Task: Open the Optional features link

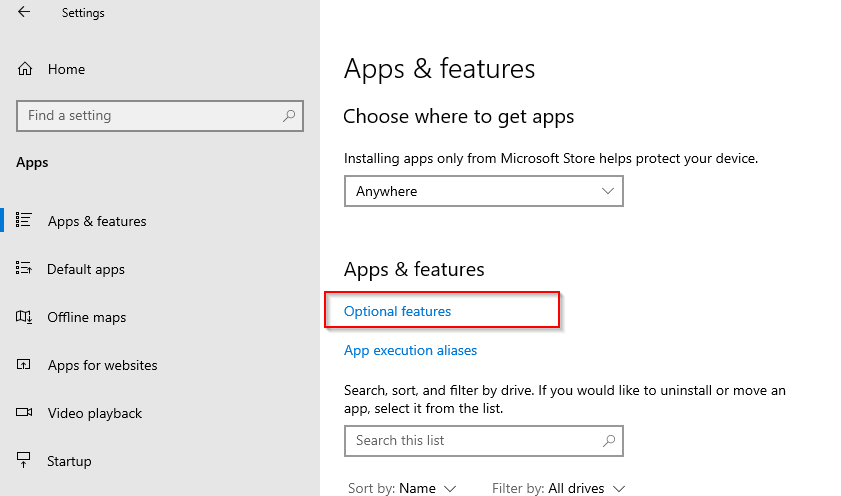Action: click(x=397, y=312)
